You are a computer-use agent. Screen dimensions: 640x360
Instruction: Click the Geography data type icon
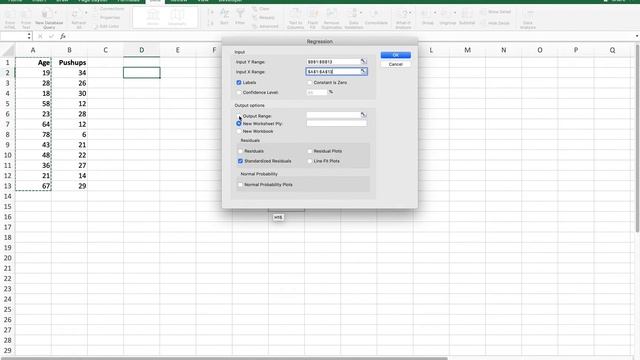click(x=177, y=18)
